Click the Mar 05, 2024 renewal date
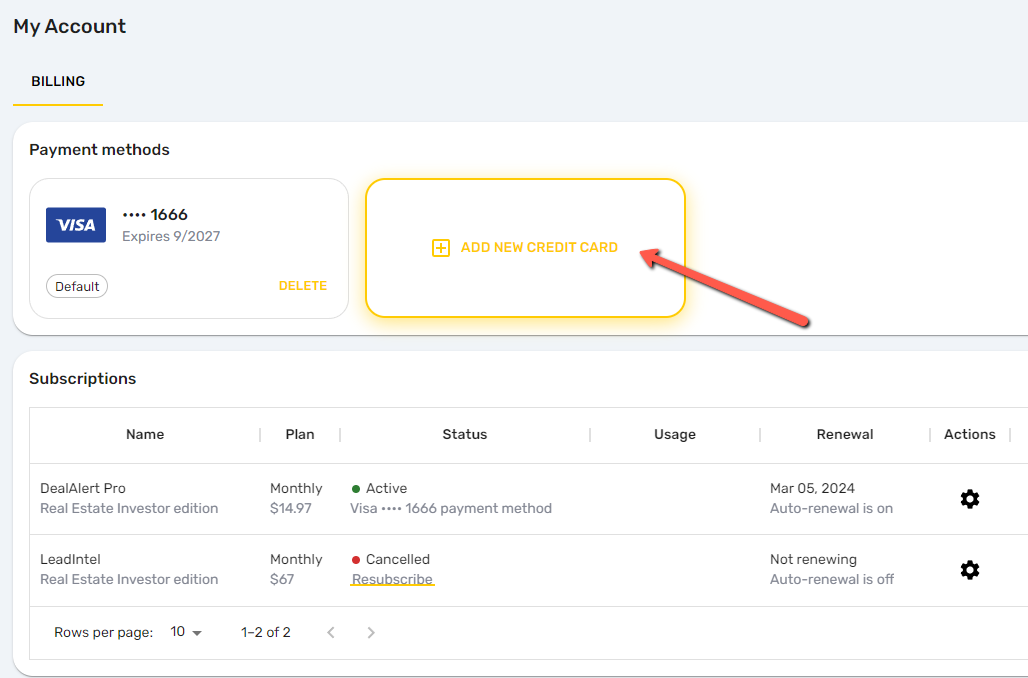 pyautogui.click(x=812, y=489)
